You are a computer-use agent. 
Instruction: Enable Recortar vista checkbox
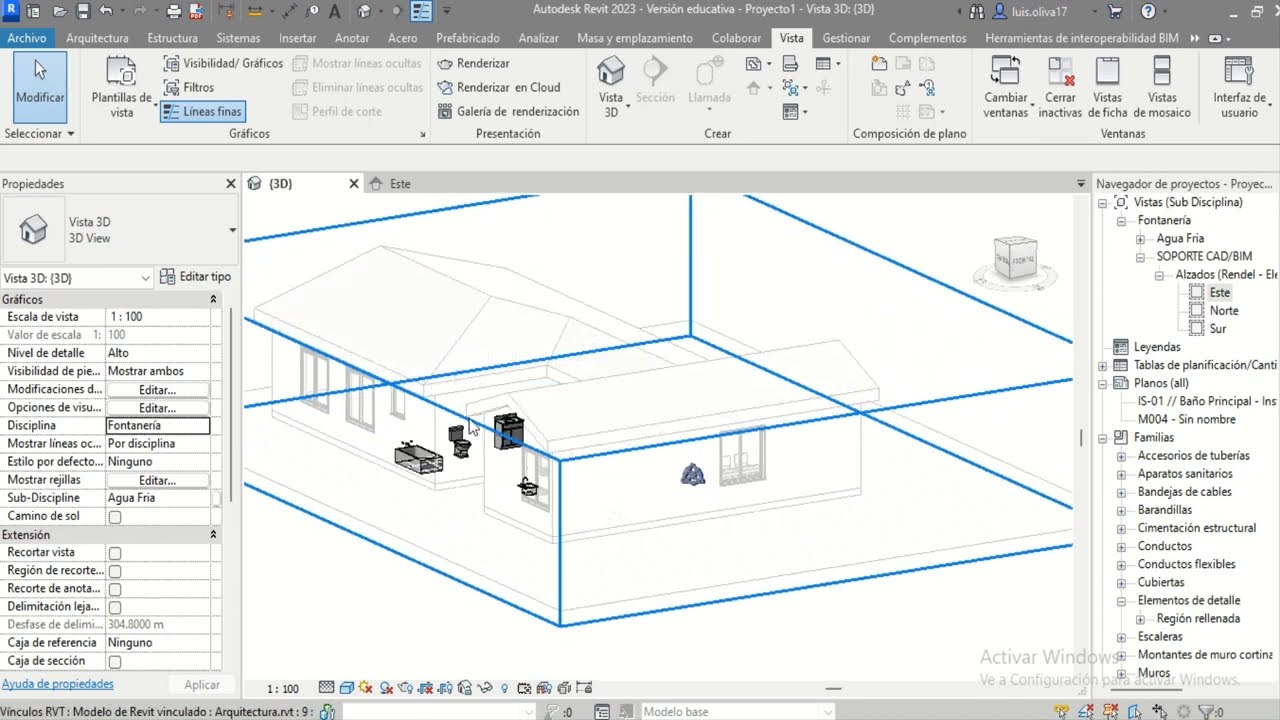[115, 553]
